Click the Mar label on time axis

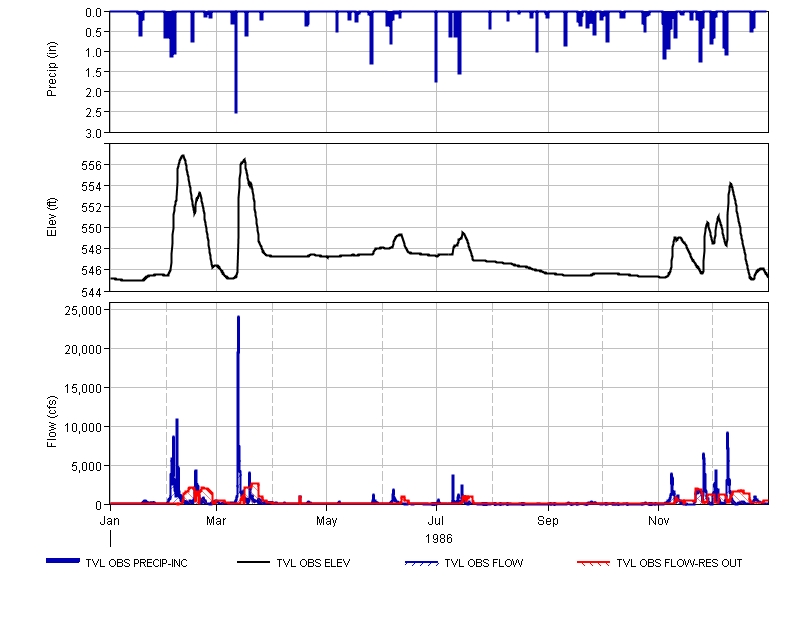[x=216, y=521]
